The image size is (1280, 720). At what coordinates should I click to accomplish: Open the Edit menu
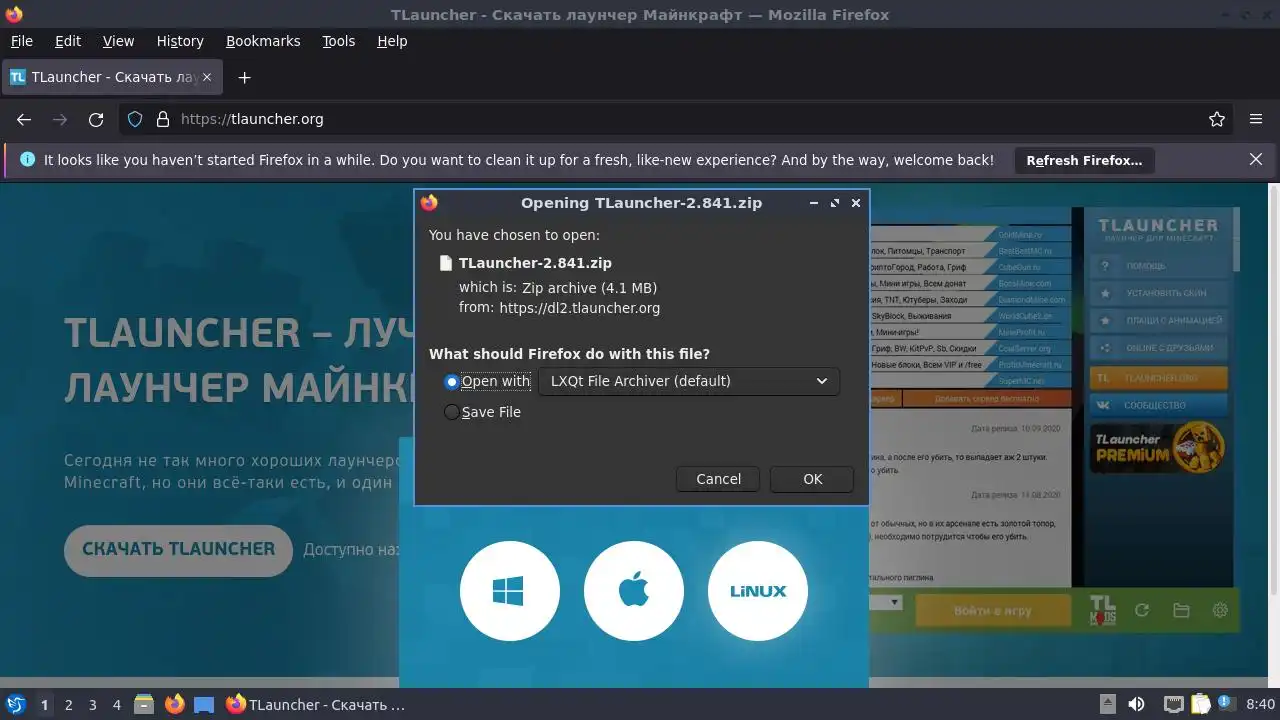tap(68, 41)
